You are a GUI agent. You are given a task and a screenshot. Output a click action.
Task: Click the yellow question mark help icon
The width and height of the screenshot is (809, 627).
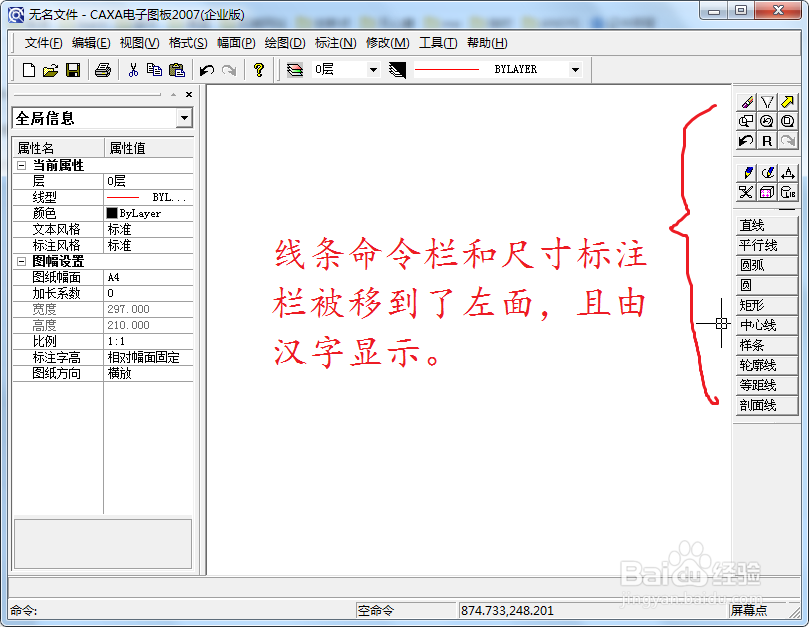click(259, 70)
